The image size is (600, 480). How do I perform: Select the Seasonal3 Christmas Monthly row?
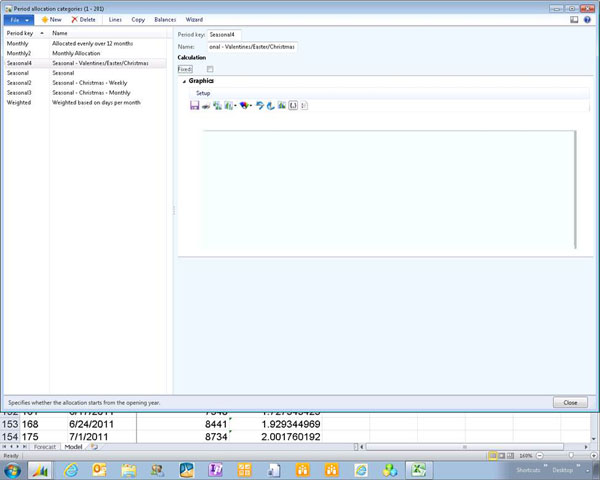[85, 93]
